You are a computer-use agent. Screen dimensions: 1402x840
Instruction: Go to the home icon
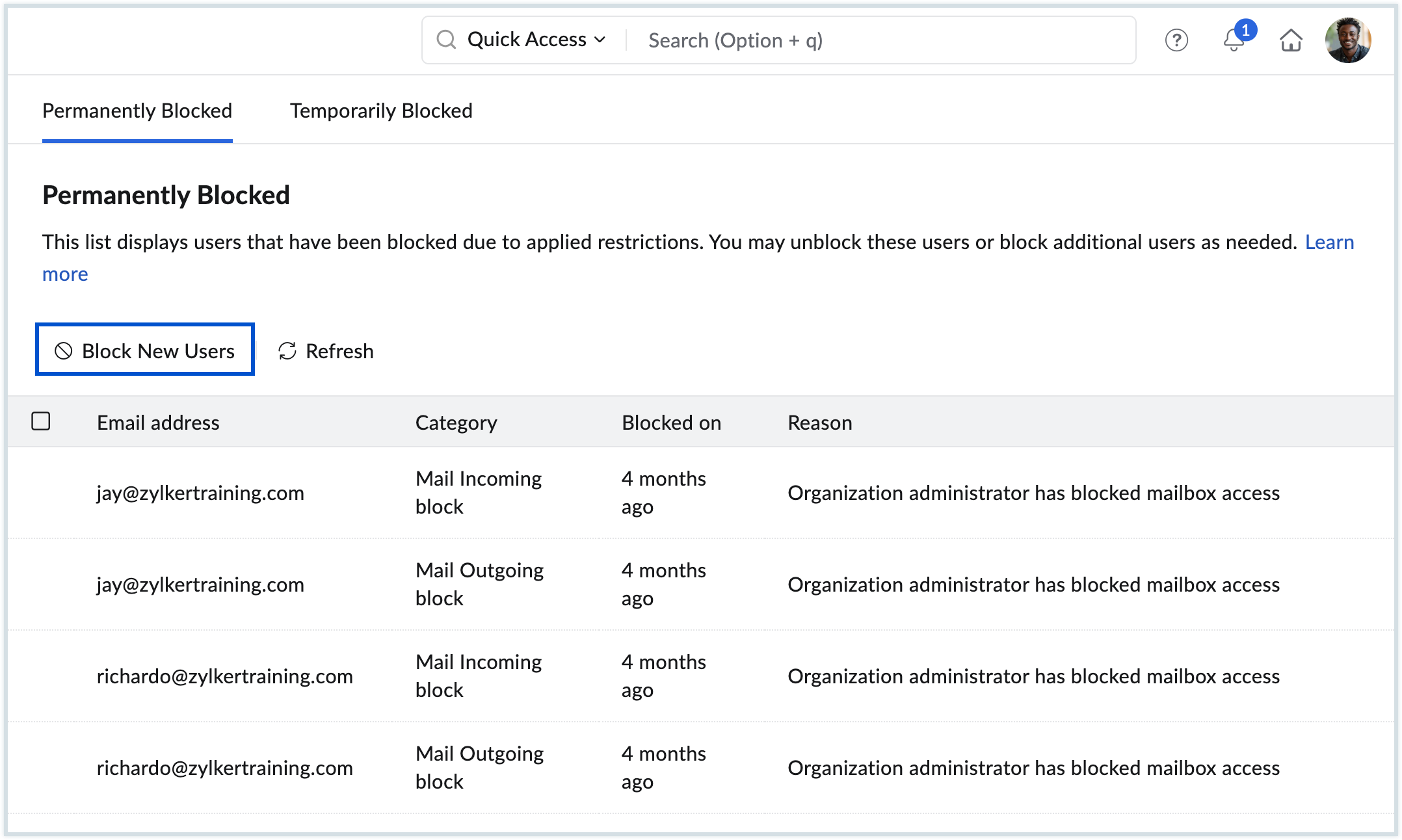[1291, 40]
